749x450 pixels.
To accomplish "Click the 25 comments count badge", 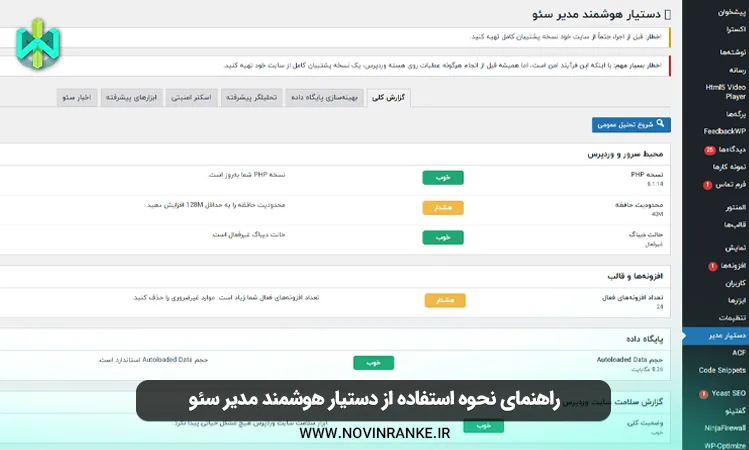I will point(709,150).
